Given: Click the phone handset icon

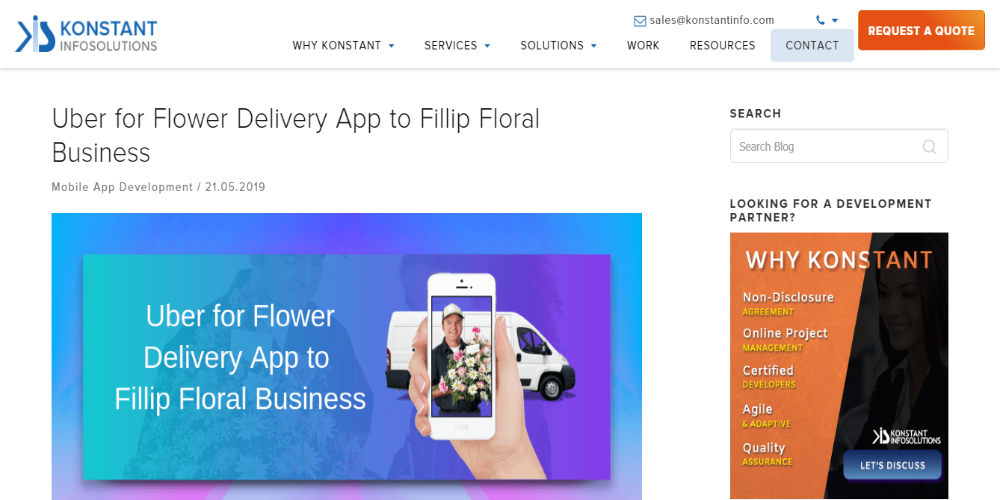Looking at the screenshot, I should pos(820,20).
